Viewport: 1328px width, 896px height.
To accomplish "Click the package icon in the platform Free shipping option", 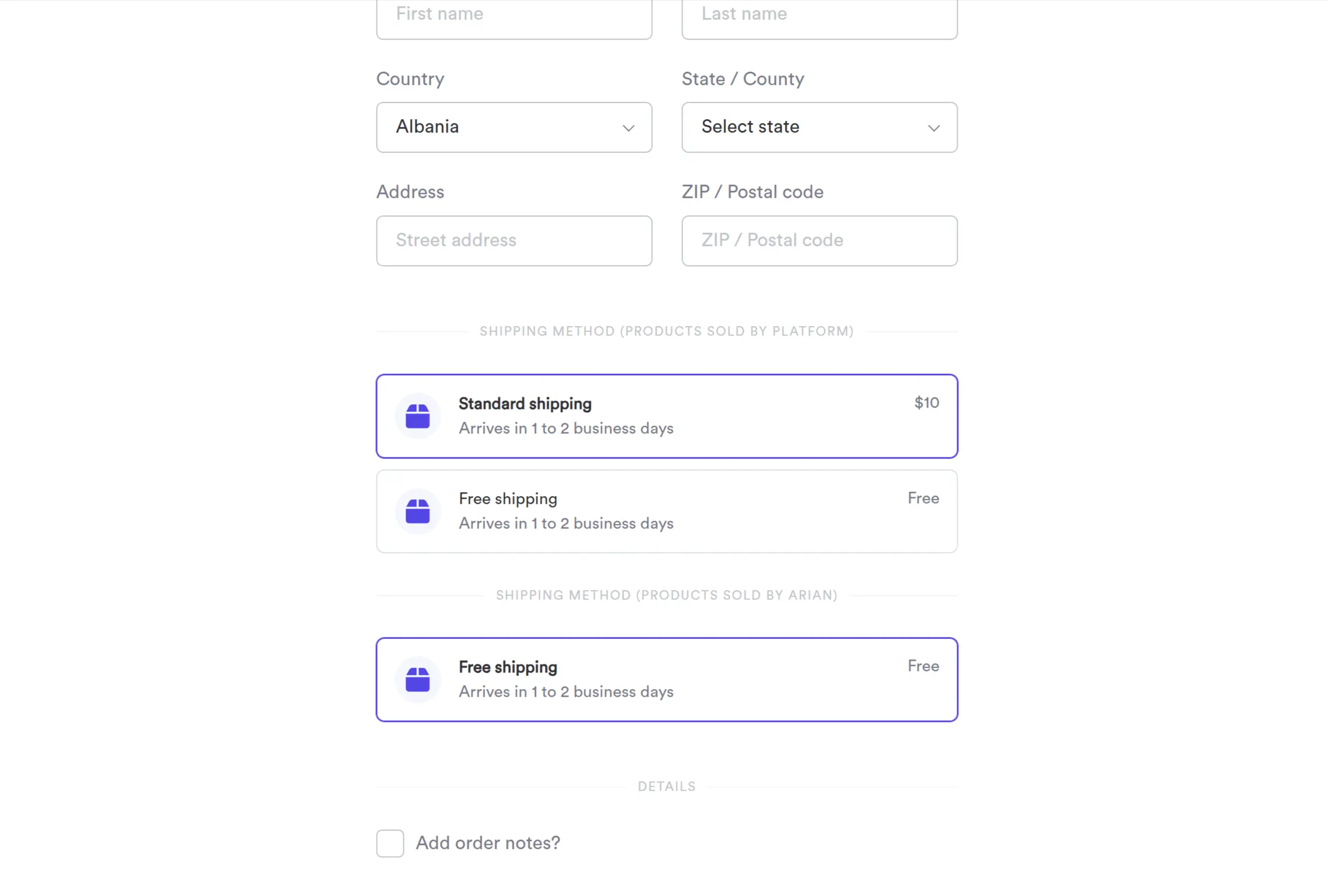I will point(418,511).
